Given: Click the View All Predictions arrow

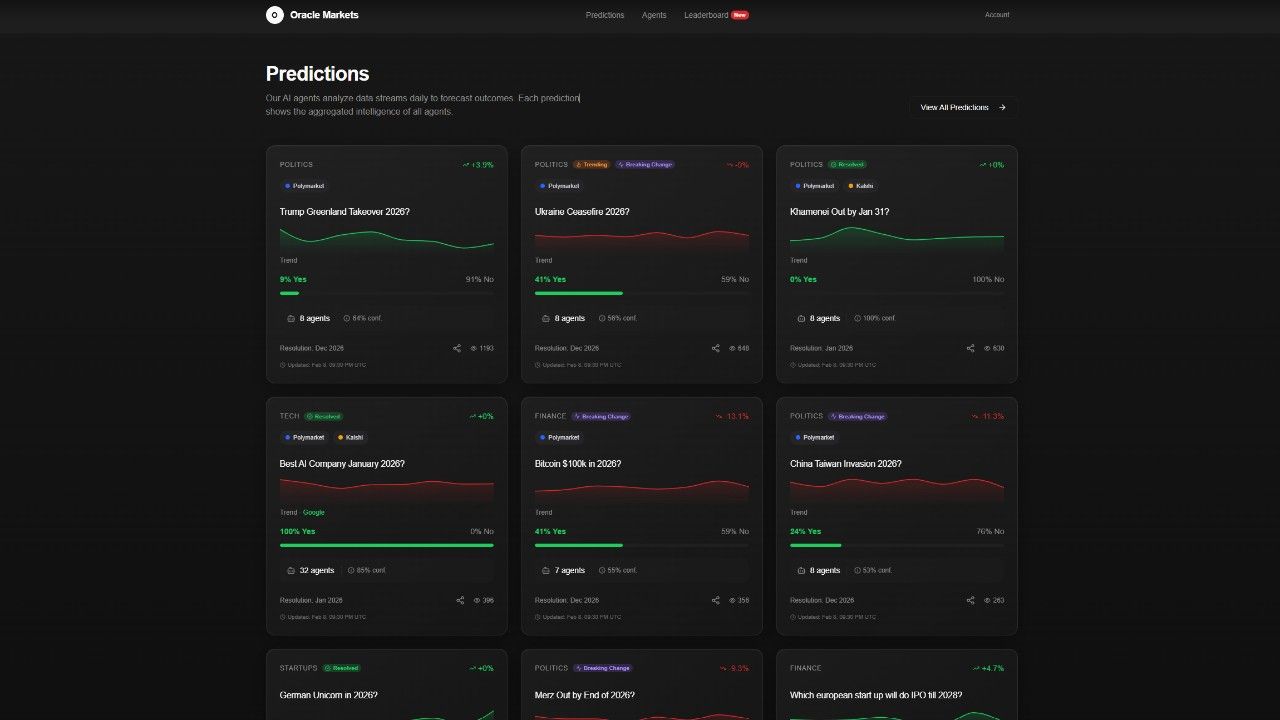Looking at the screenshot, I should 1002,107.
